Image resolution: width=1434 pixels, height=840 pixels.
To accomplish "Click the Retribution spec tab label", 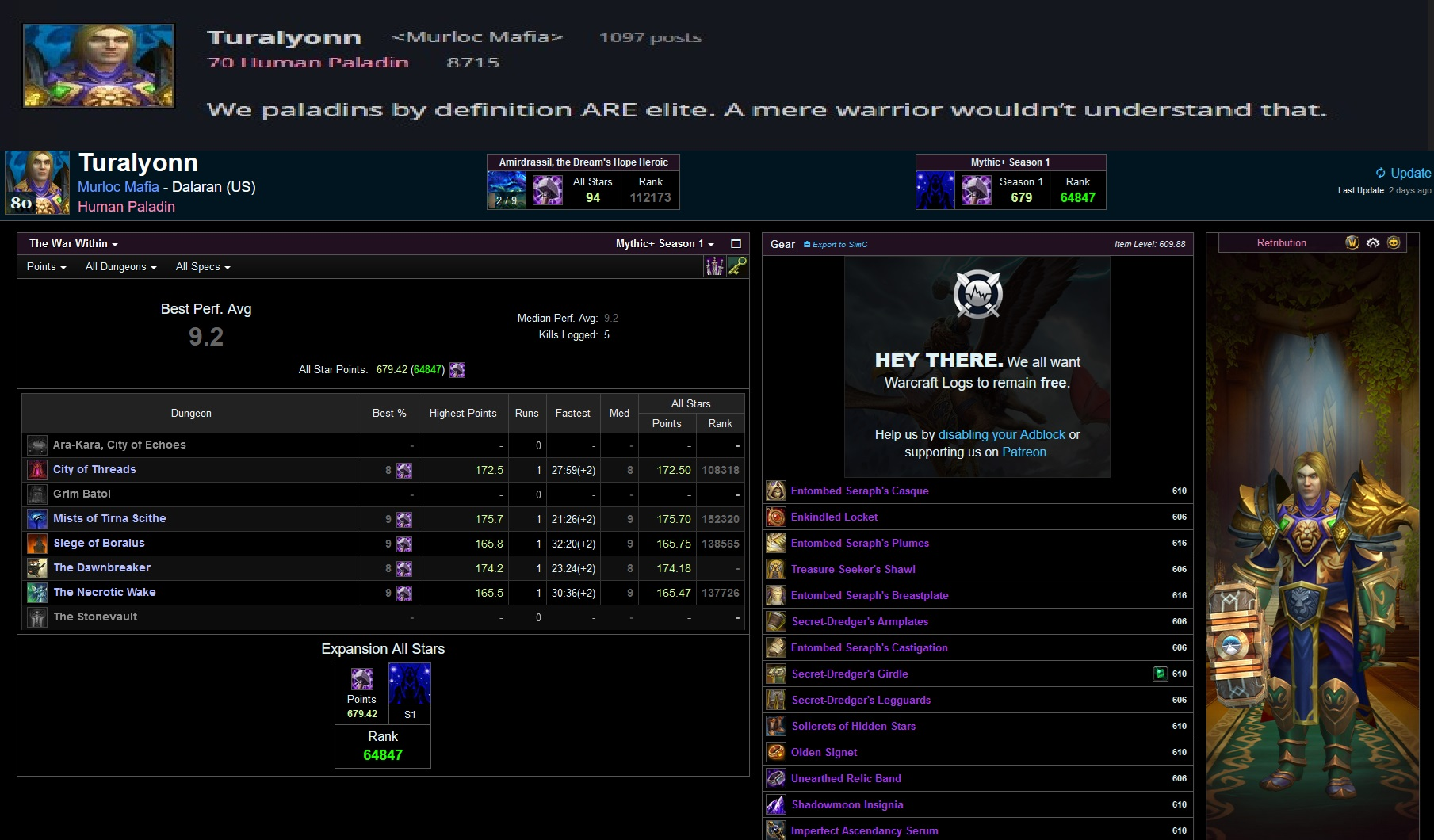I will (1281, 242).
